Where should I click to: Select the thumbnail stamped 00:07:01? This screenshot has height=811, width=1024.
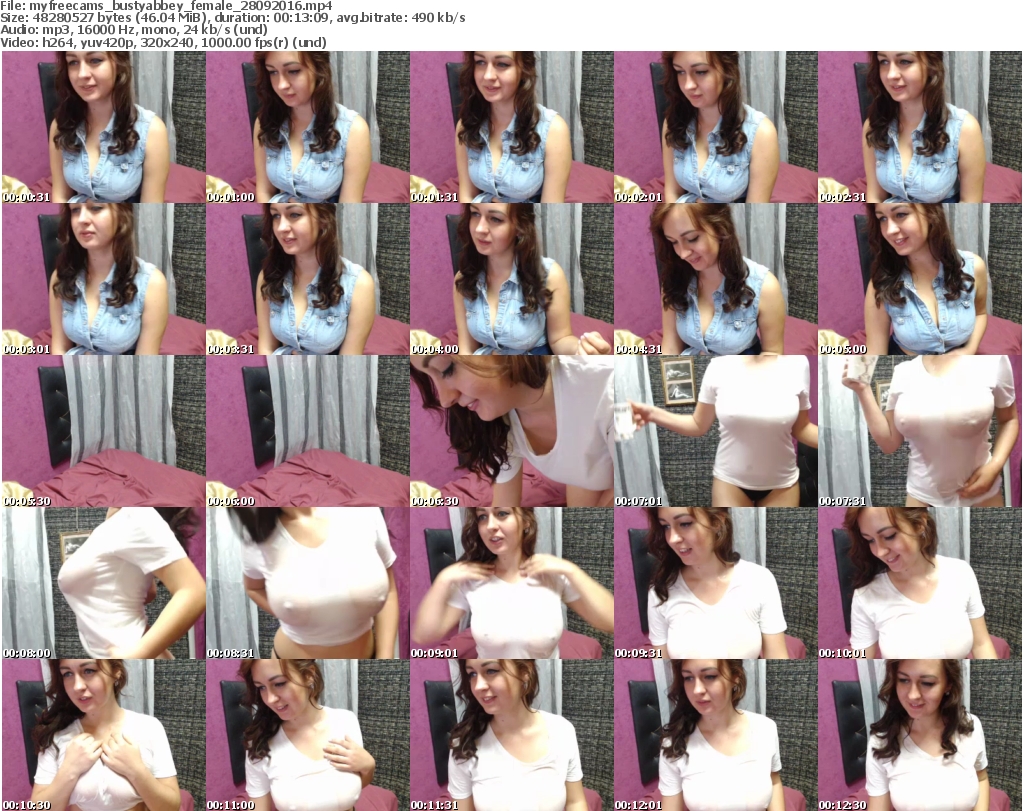pyautogui.click(x=716, y=431)
